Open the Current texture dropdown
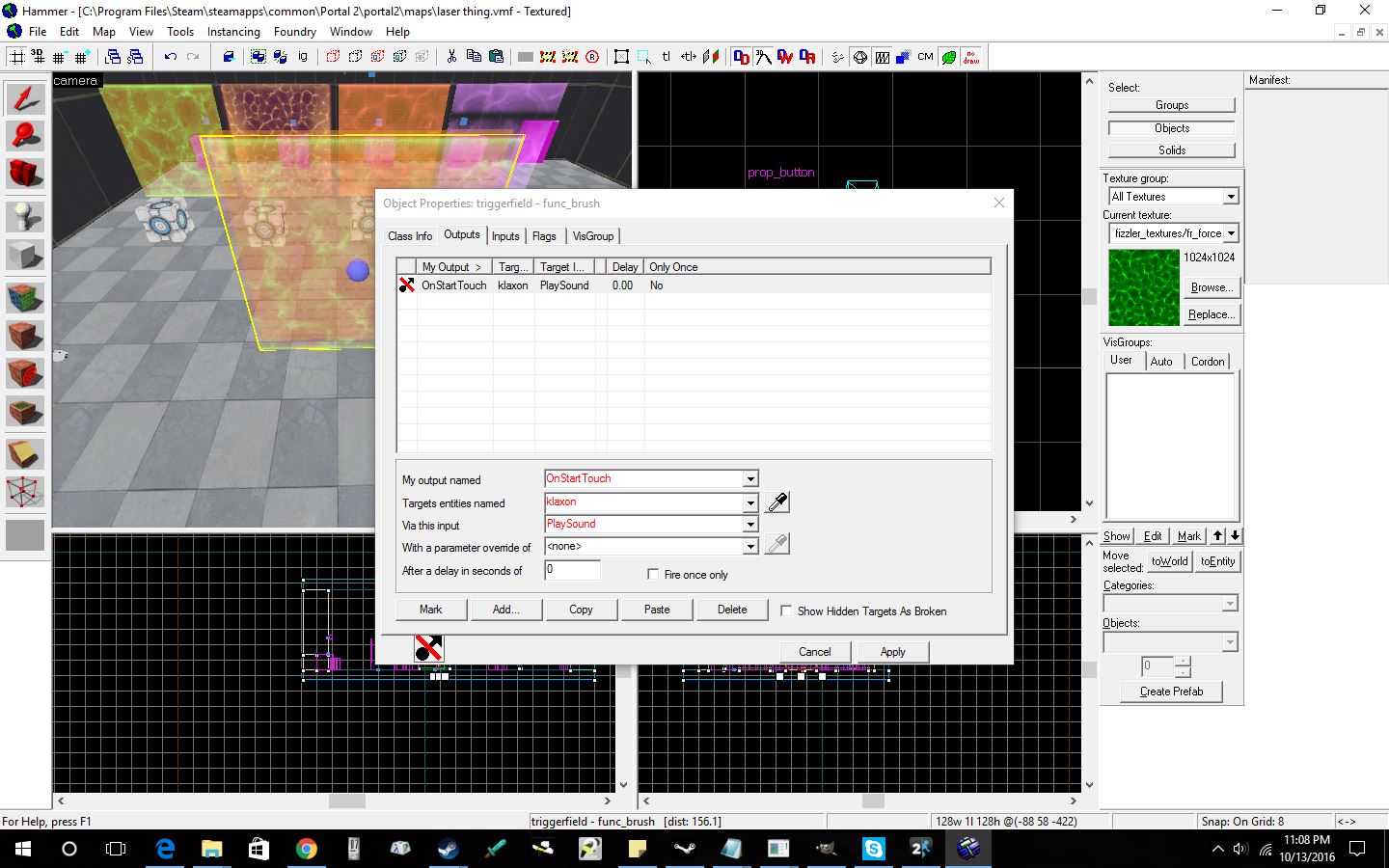Image resolution: width=1389 pixels, height=868 pixels. tap(1231, 233)
